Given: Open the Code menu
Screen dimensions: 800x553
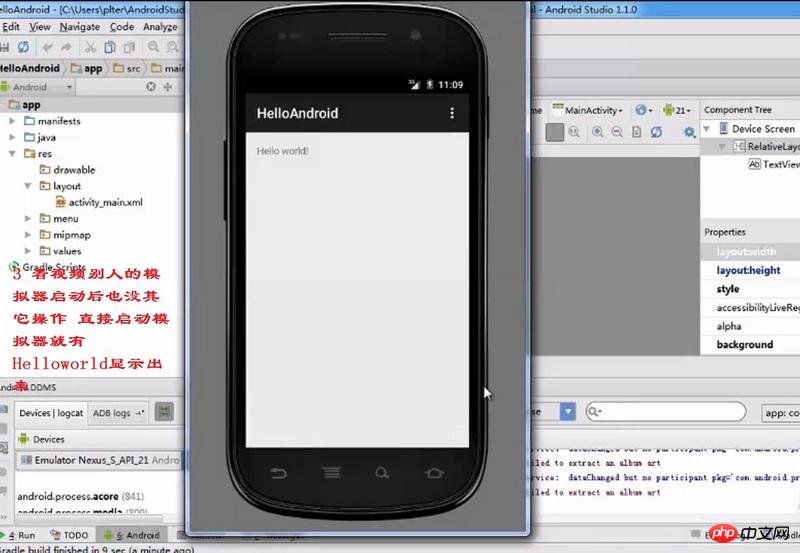Looking at the screenshot, I should click(x=122, y=27).
